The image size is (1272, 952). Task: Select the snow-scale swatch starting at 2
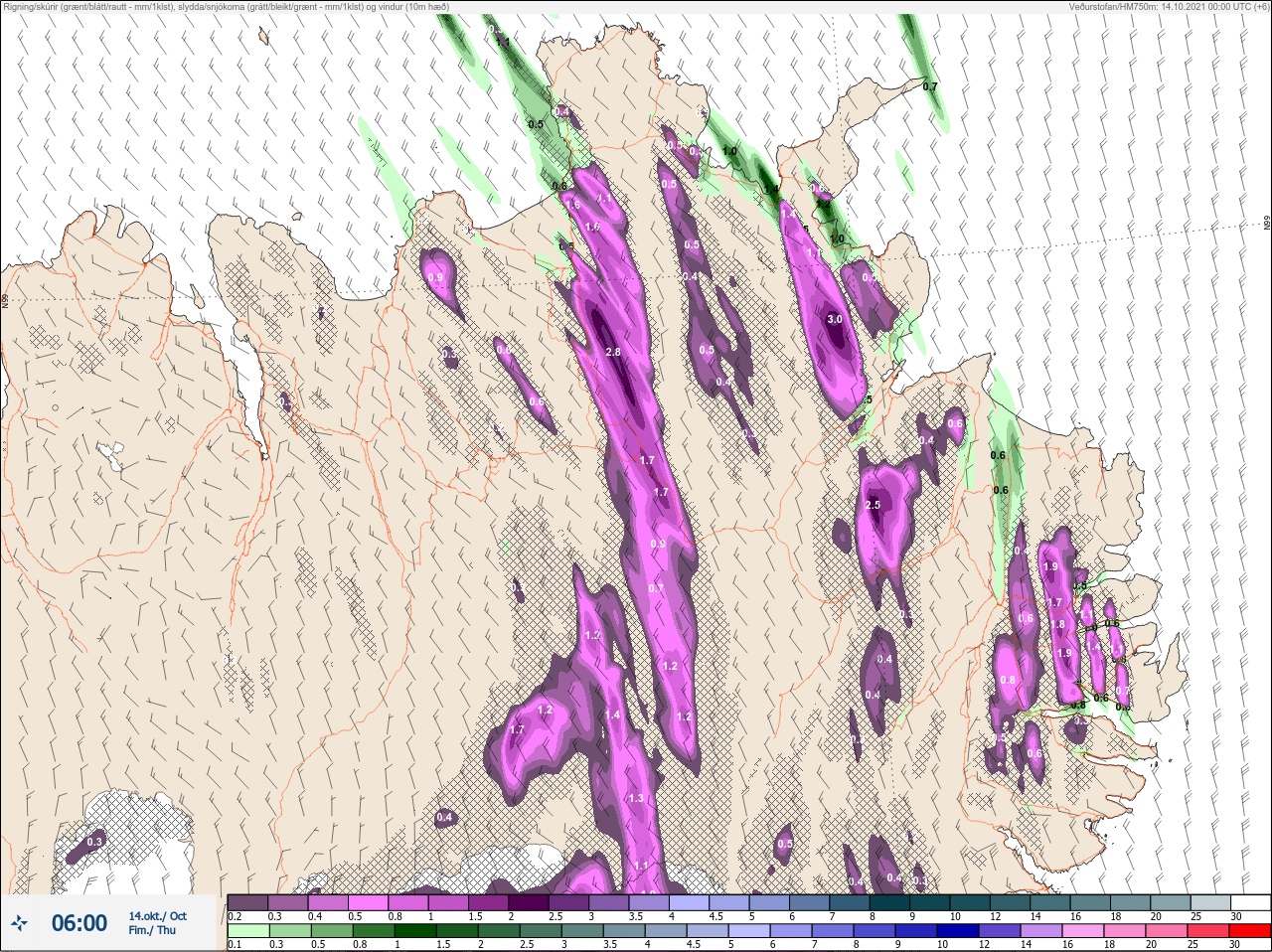click(x=530, y=902)
